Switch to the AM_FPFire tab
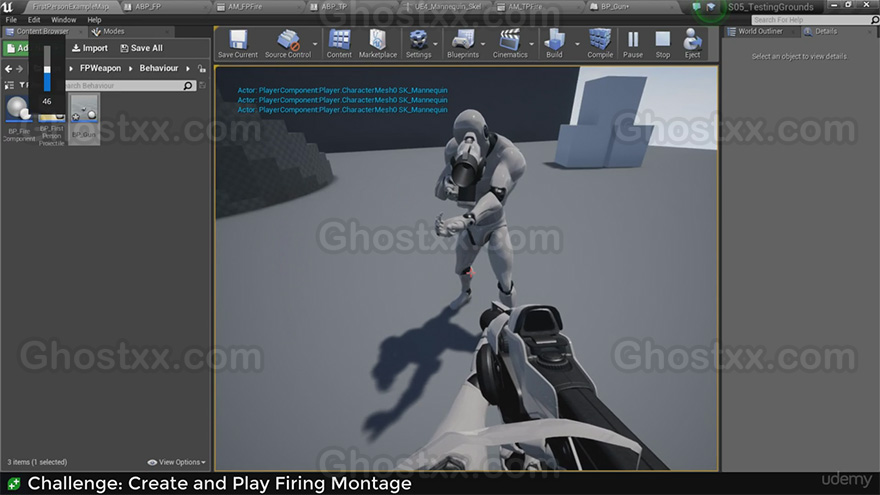Viewport: 880px width, 495px height. point(245,7)
